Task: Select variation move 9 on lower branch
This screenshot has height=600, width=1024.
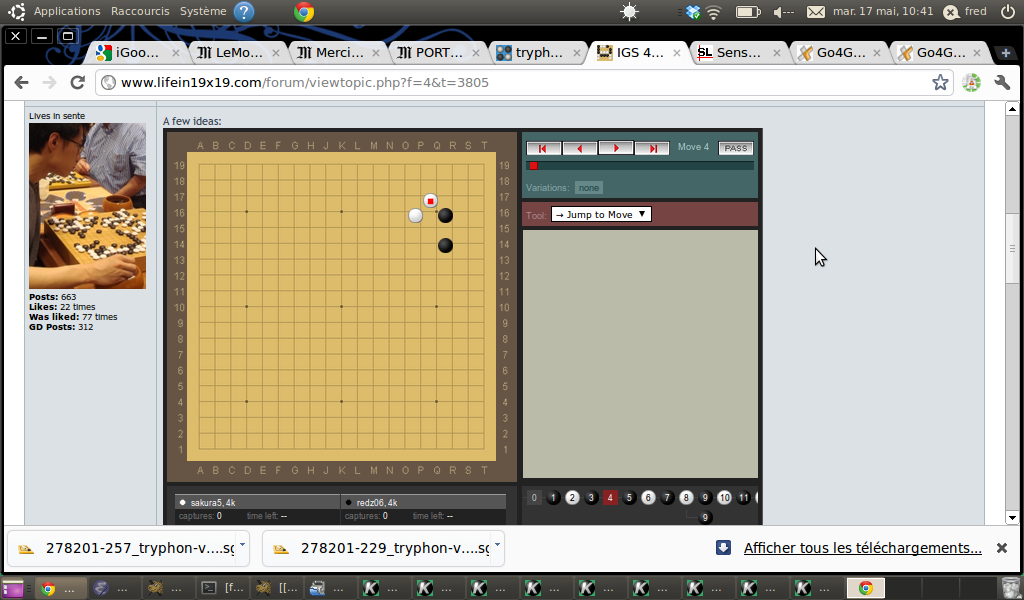Action: point(705,518)
